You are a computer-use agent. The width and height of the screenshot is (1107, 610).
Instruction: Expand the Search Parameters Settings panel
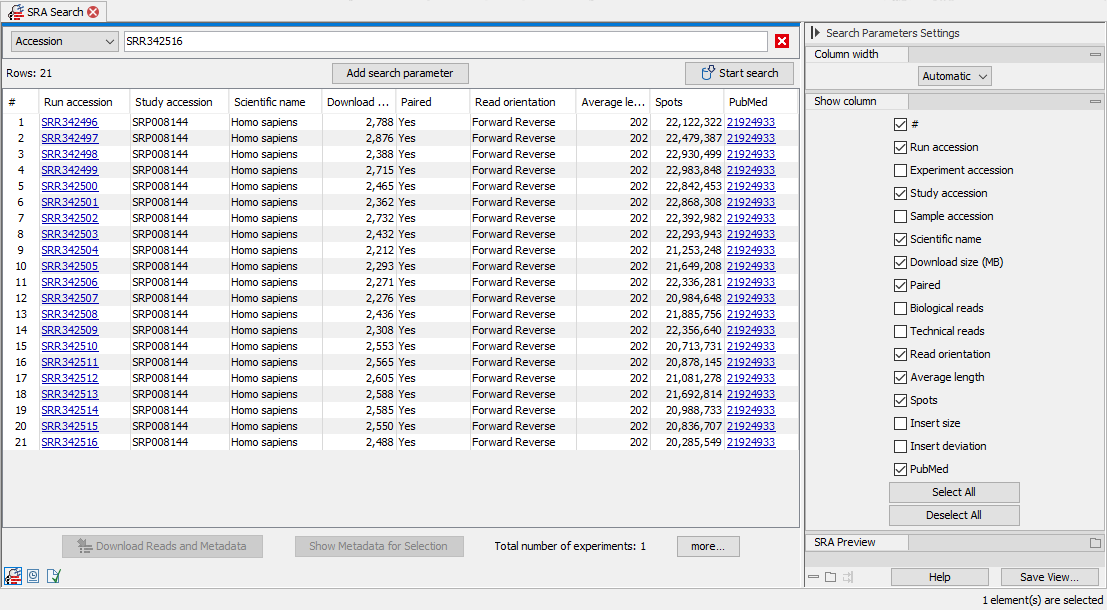pos(817,32)
